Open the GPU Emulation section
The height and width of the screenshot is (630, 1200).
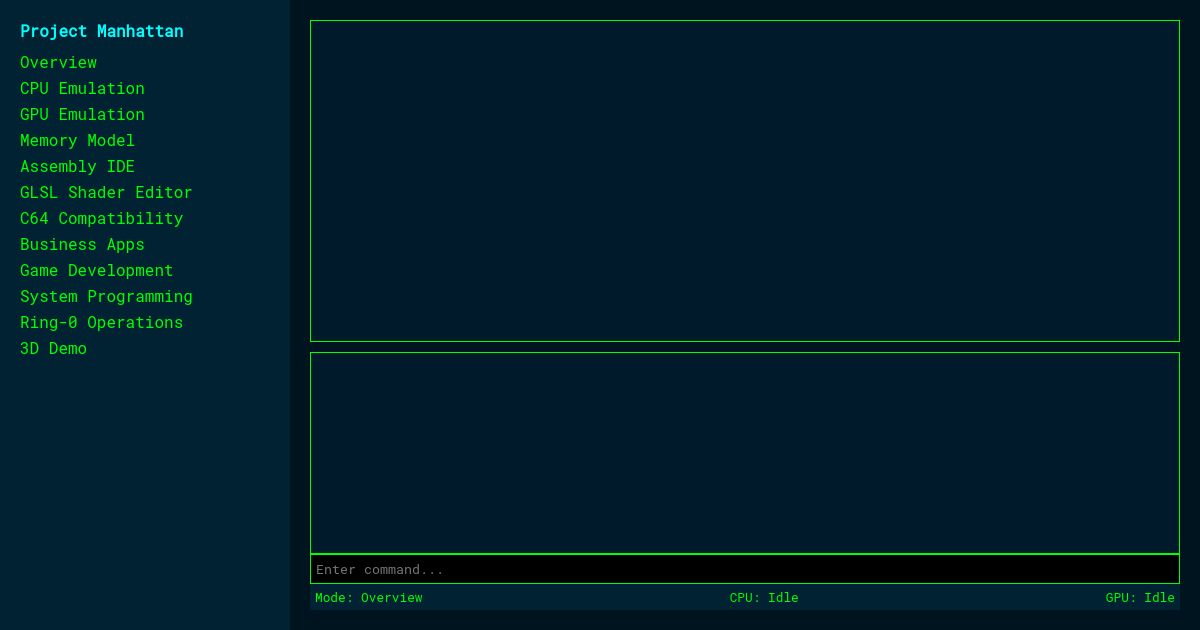(x=82, y=114)
